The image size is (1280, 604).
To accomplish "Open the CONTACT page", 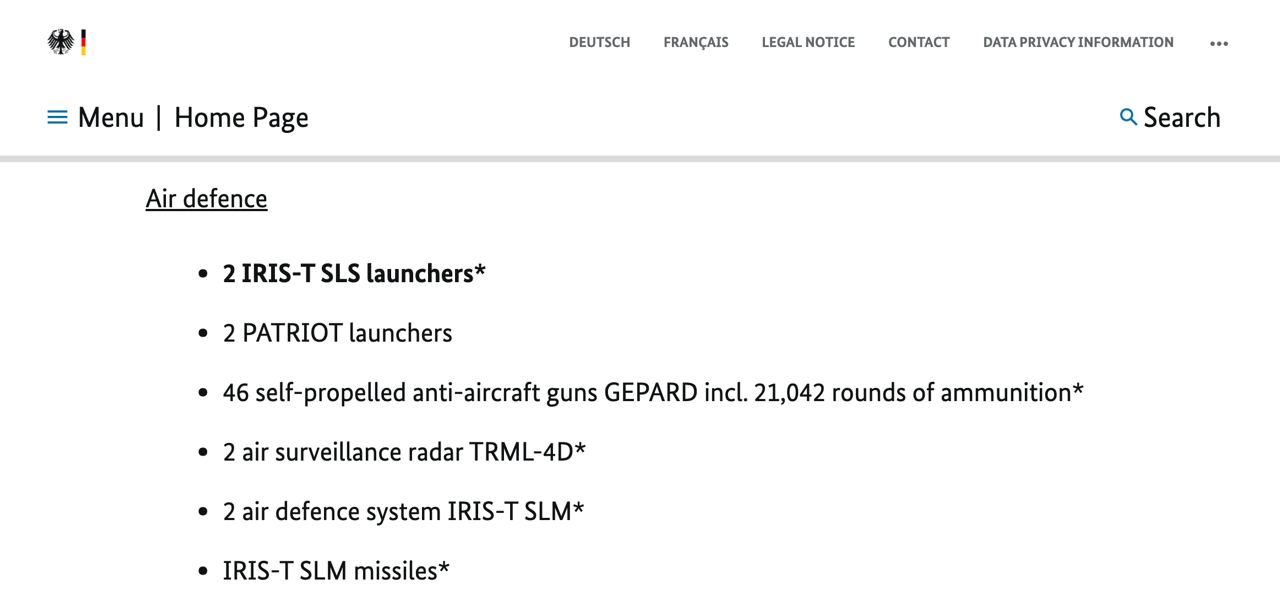I will 919,42.
